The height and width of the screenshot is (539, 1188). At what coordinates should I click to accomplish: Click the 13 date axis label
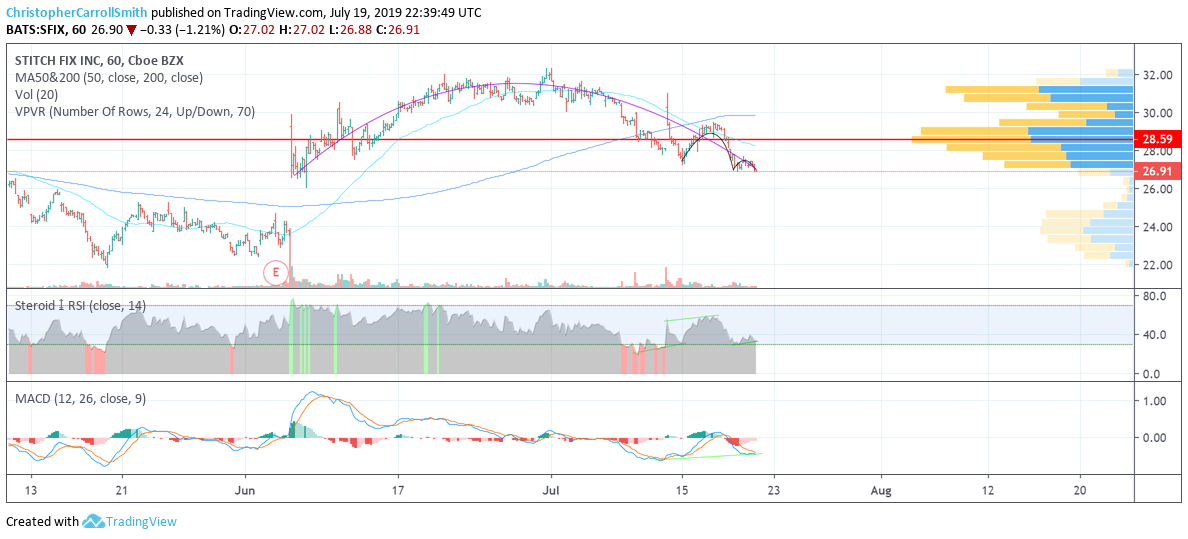31,490
